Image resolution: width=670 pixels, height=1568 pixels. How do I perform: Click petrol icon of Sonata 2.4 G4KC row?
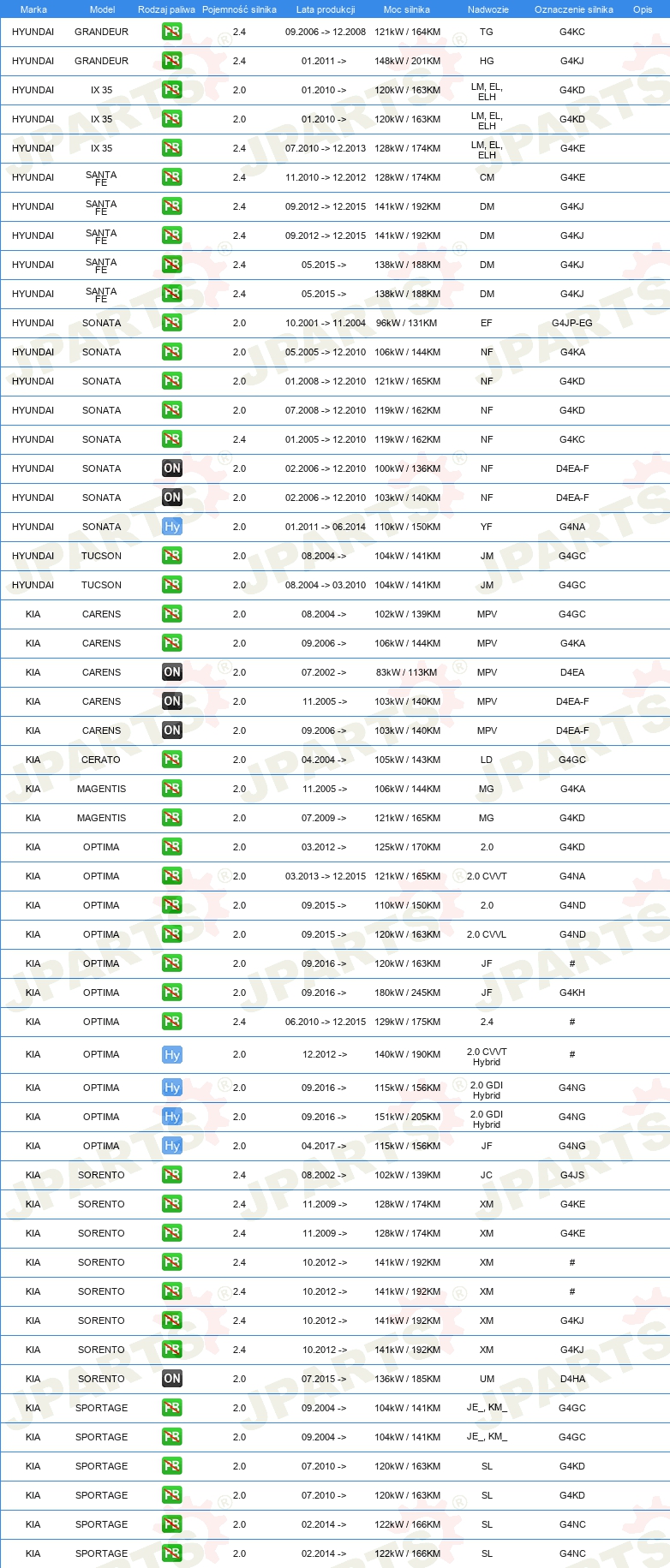(172, 439)
